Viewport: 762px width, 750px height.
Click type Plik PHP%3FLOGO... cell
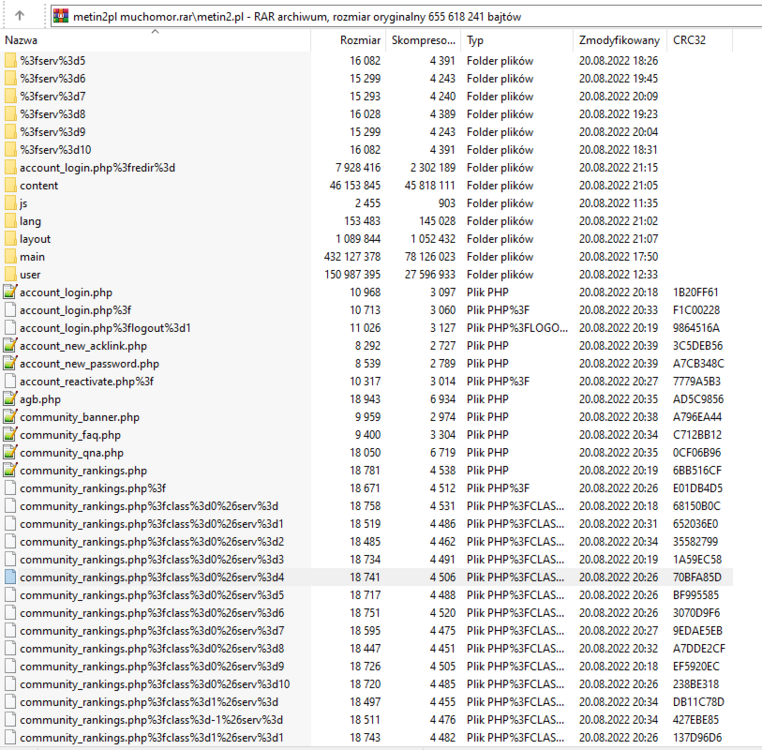(517, 328)
